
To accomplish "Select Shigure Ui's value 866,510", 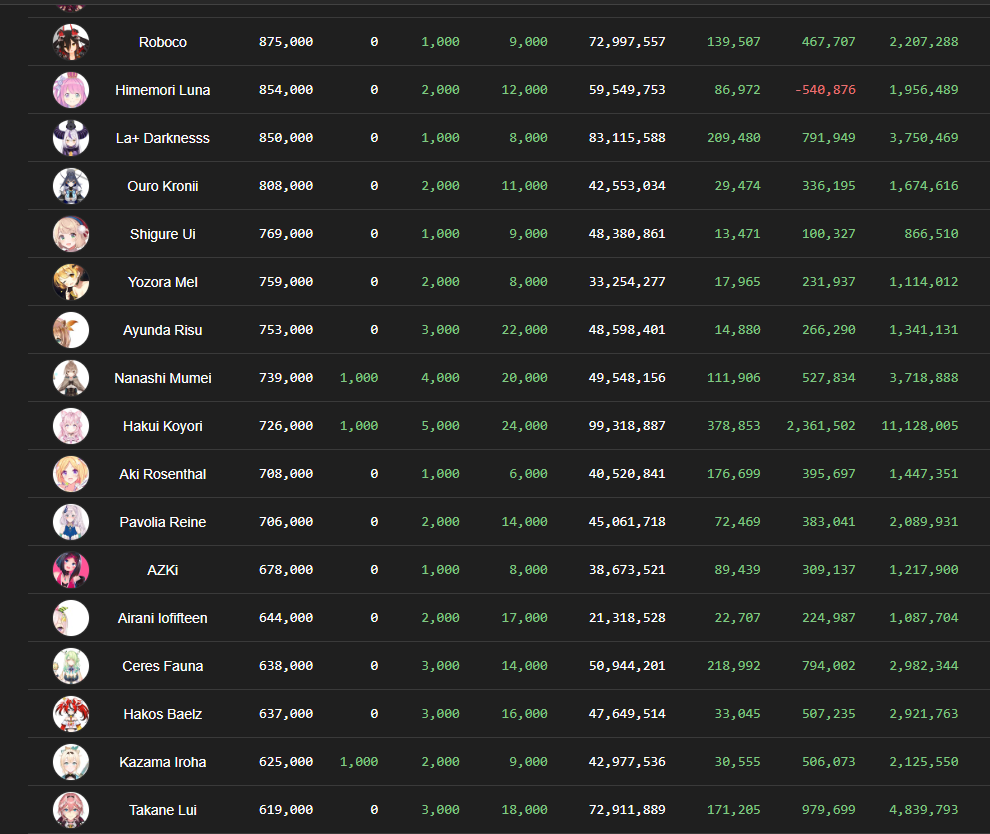I will click(931, 234).
